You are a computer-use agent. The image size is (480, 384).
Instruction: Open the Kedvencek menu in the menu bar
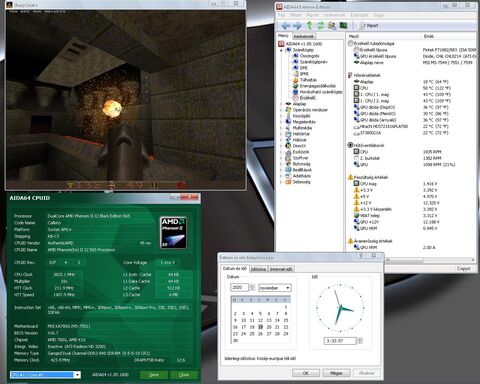point(334,15)
